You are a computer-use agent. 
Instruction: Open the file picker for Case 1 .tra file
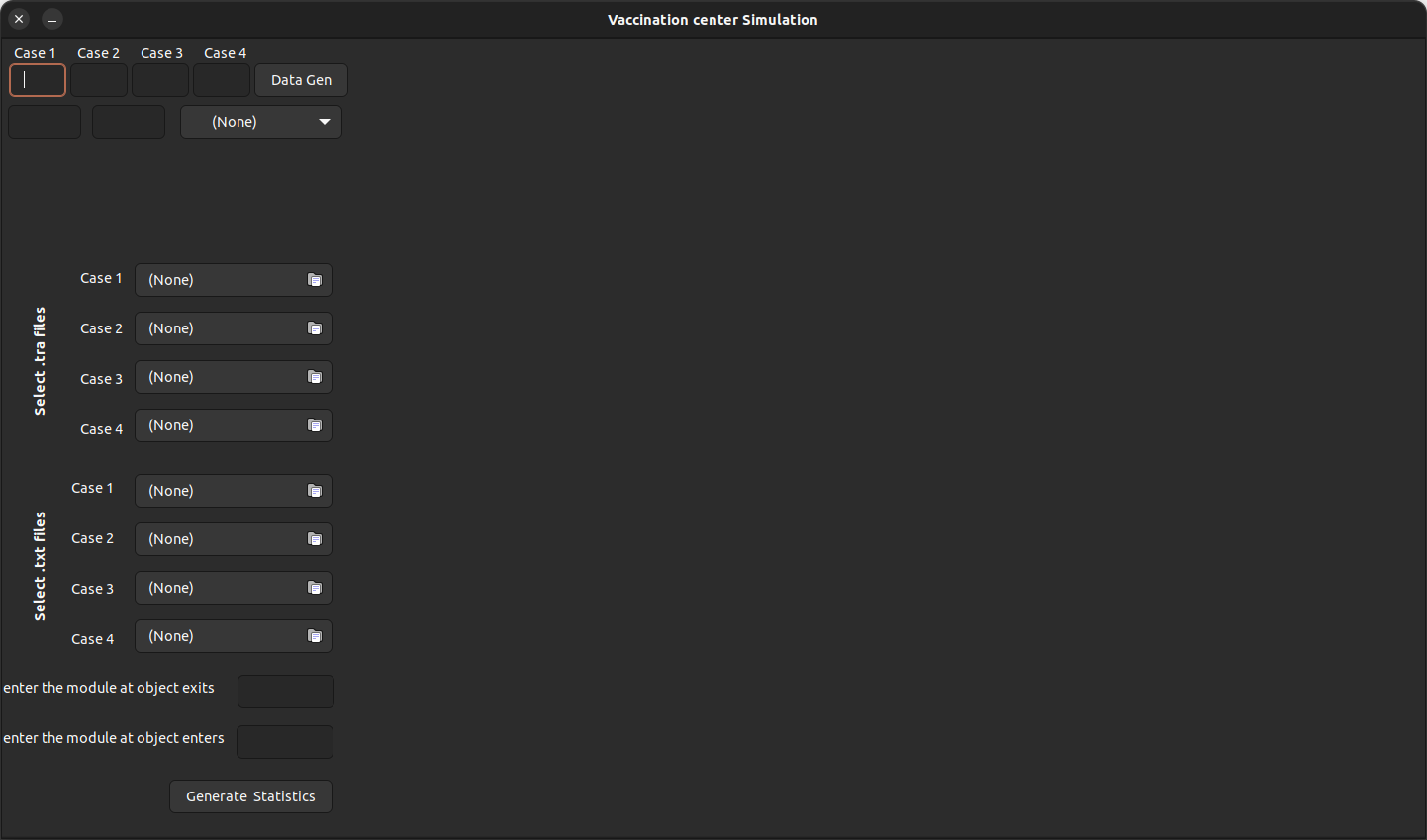[315, 279]
